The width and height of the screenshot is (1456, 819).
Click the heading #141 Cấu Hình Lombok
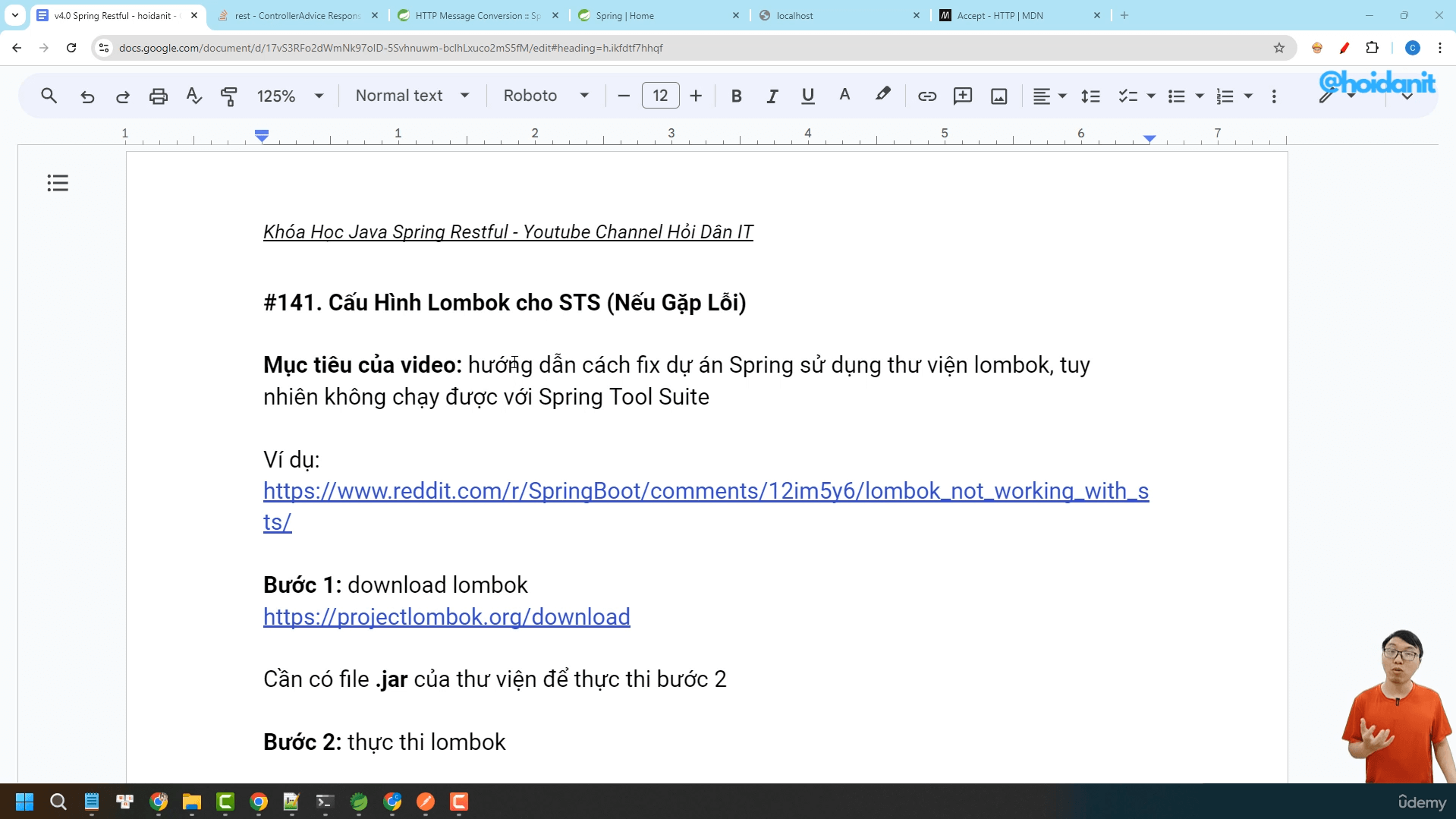(x=505, y=303)
